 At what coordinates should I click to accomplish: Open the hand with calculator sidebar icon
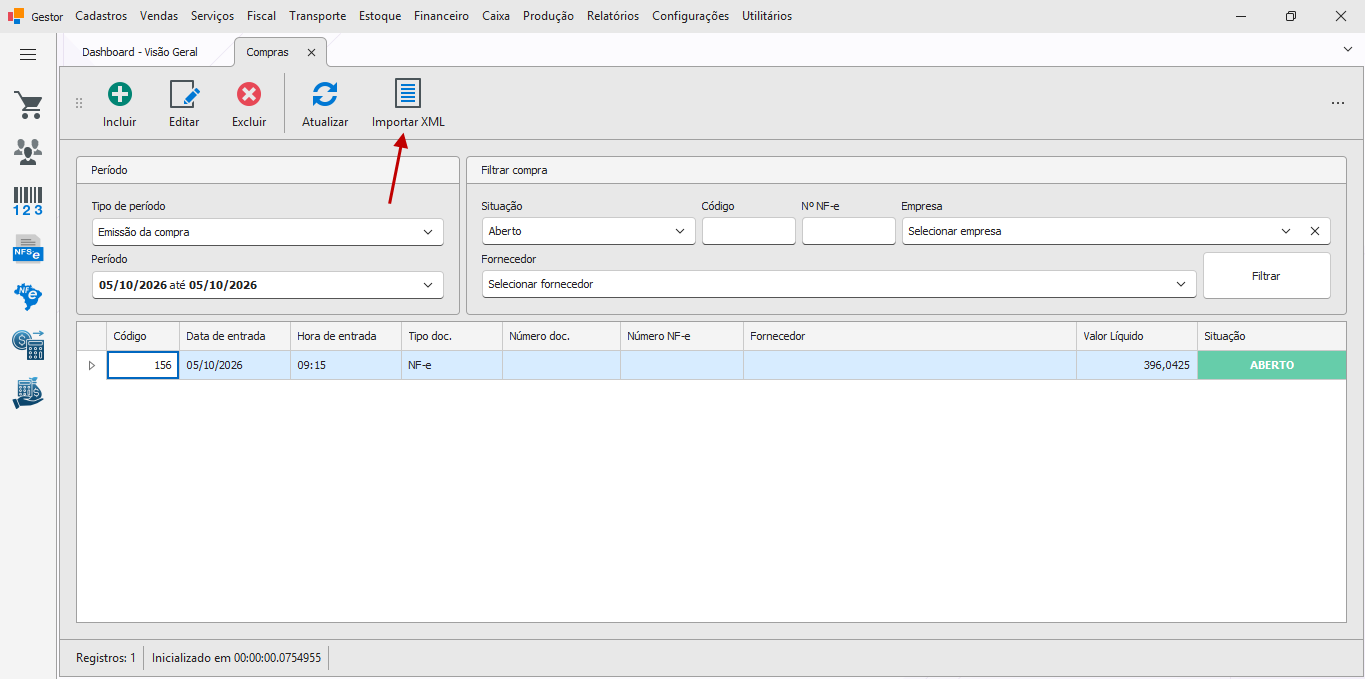click(28, 393)
